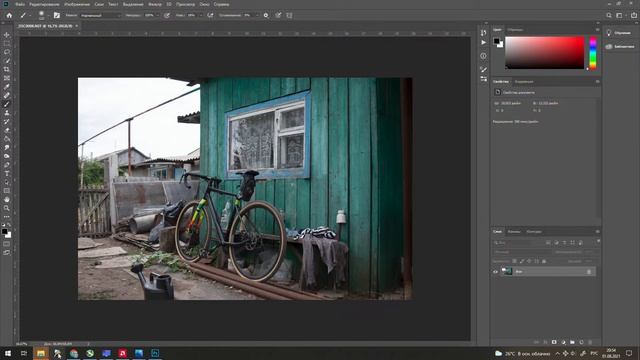Viewport: 640px width, 360px height.
Task: Click the add layer mask icon
Action: [x=554, y=342]
